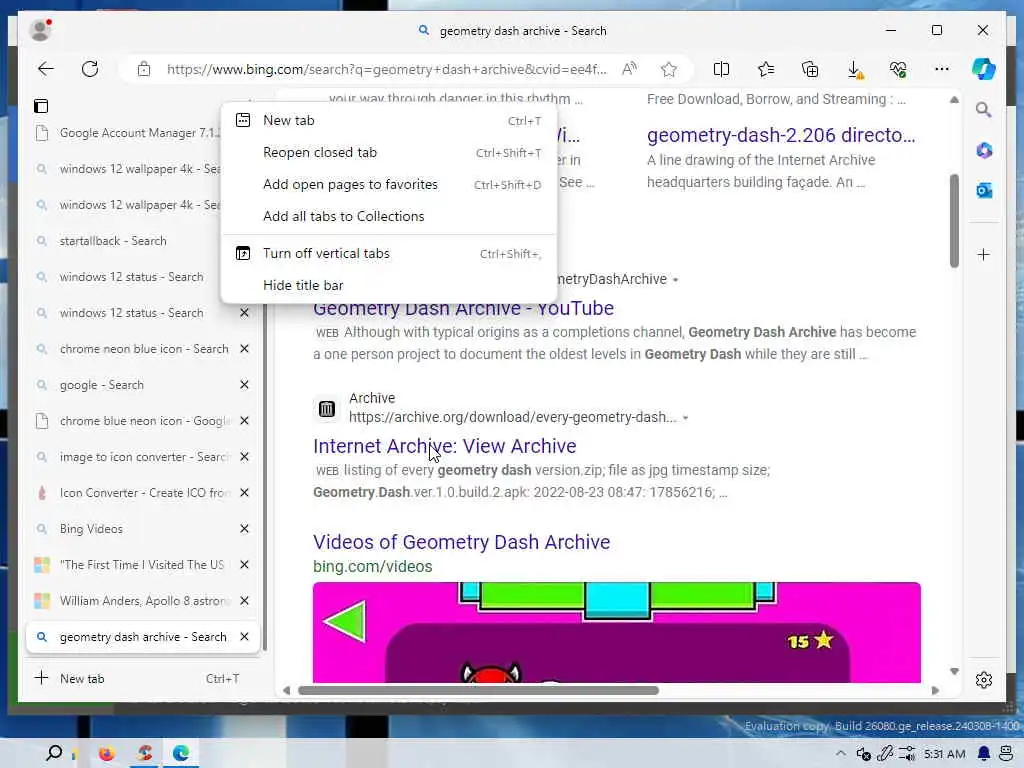The width and height of the screenshot is (1024, 768).
Task: Open the Downloads icon
Action: click(854, 70)
